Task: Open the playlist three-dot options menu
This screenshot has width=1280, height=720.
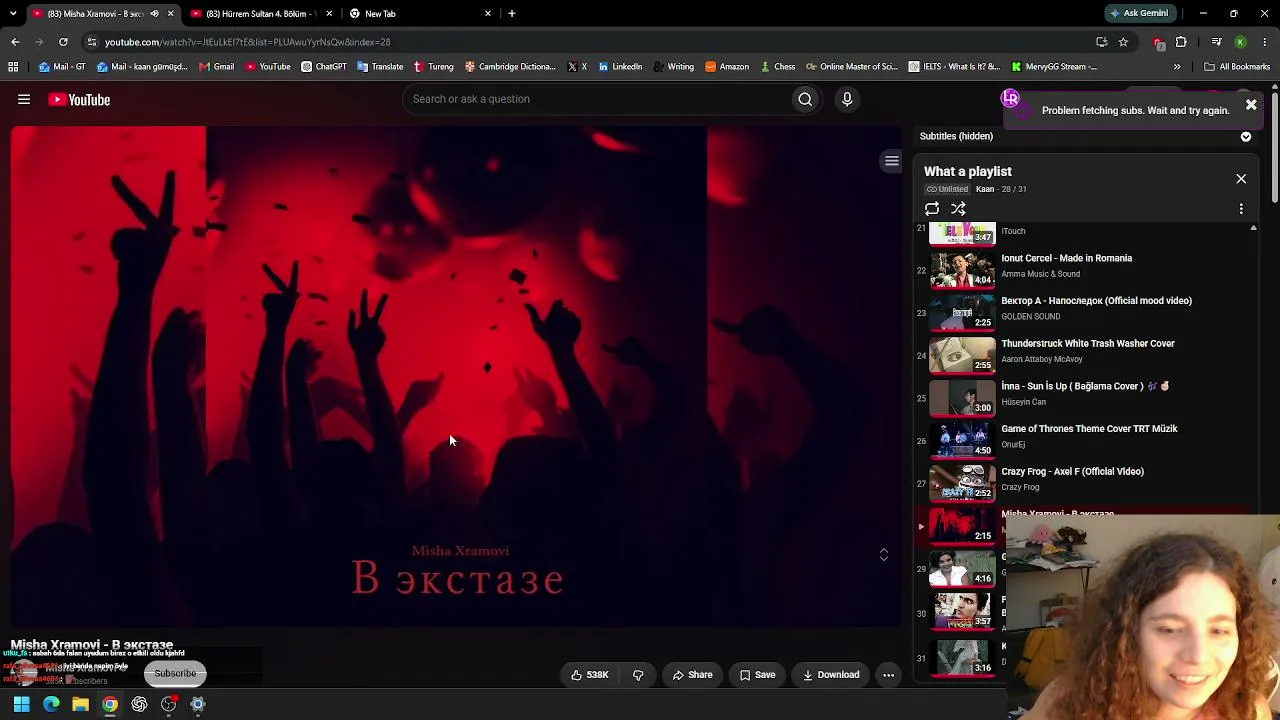Action: coord(1241,209)
